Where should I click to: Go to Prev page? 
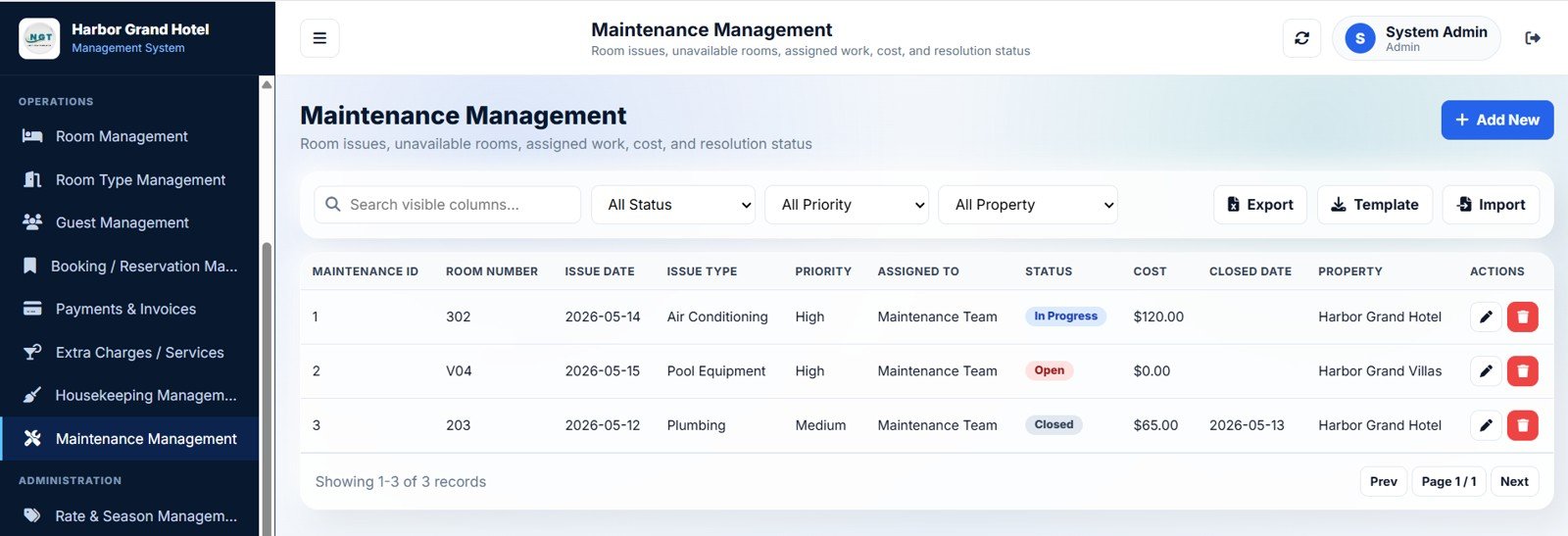point(1384,481)
